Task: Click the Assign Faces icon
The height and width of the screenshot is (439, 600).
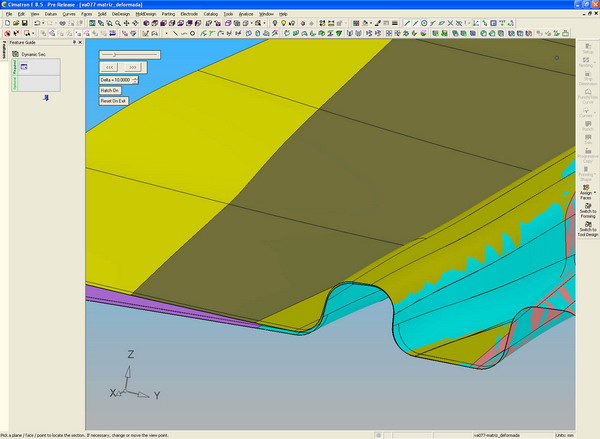Action: point(587,187)
